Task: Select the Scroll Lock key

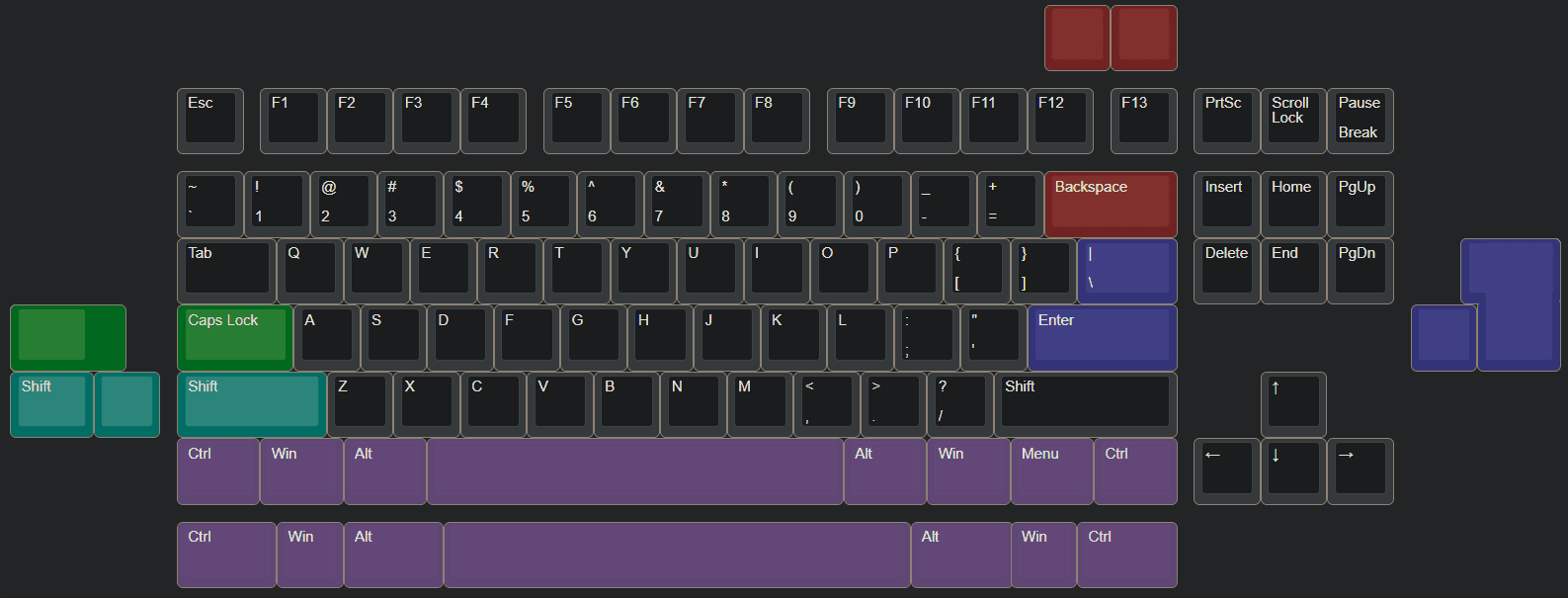Action: coord(1293,121)
